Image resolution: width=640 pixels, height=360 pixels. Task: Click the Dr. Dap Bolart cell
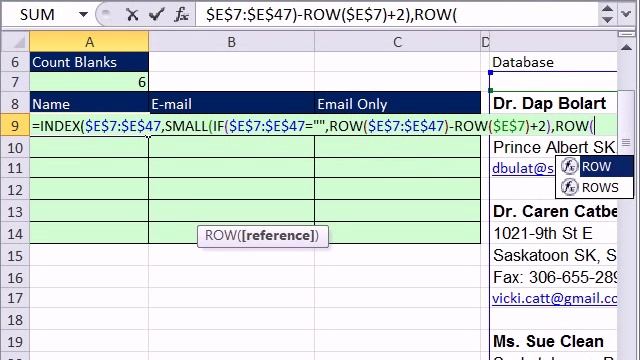553,103
